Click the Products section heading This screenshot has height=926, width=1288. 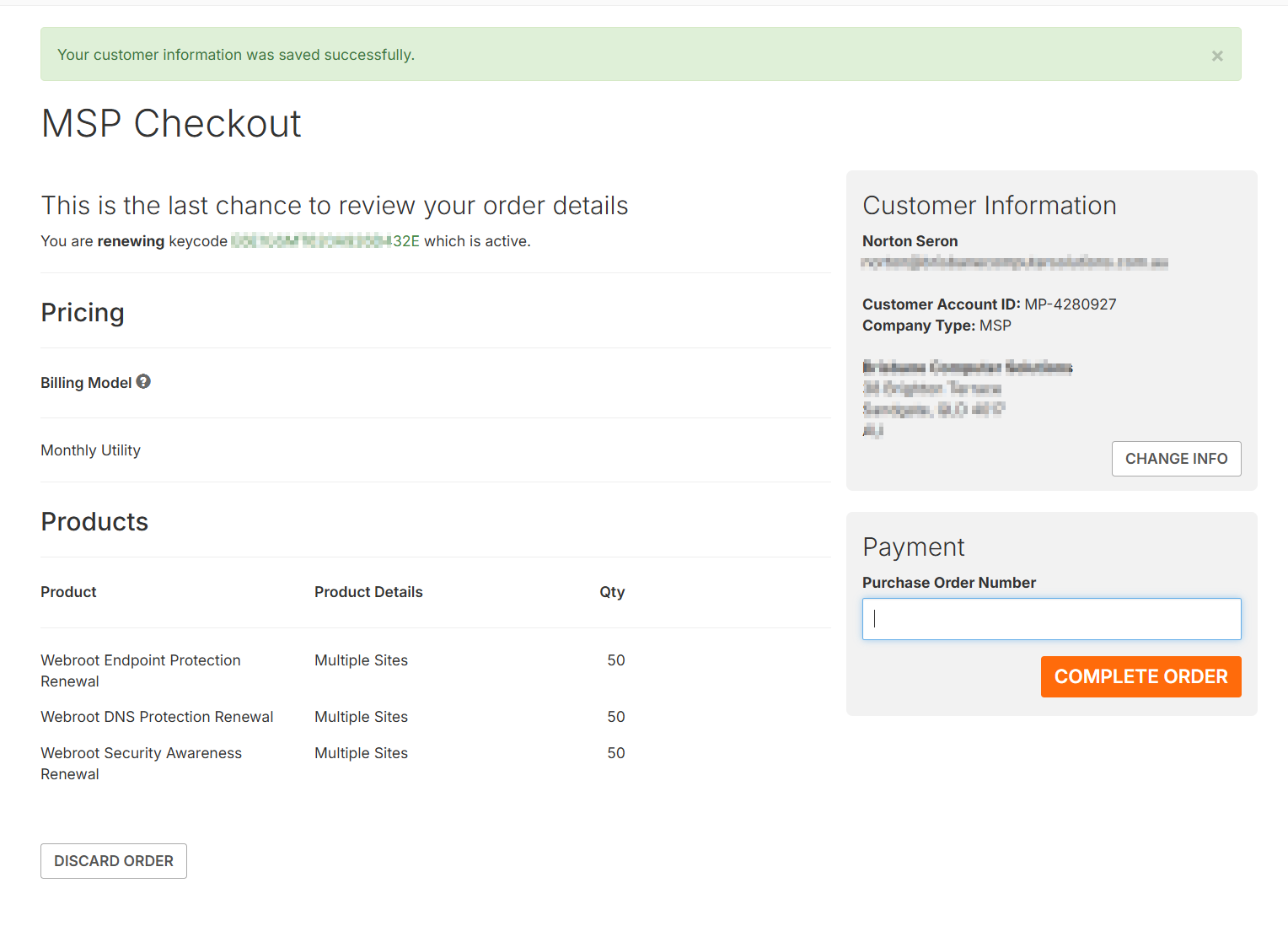click(94, 522)
